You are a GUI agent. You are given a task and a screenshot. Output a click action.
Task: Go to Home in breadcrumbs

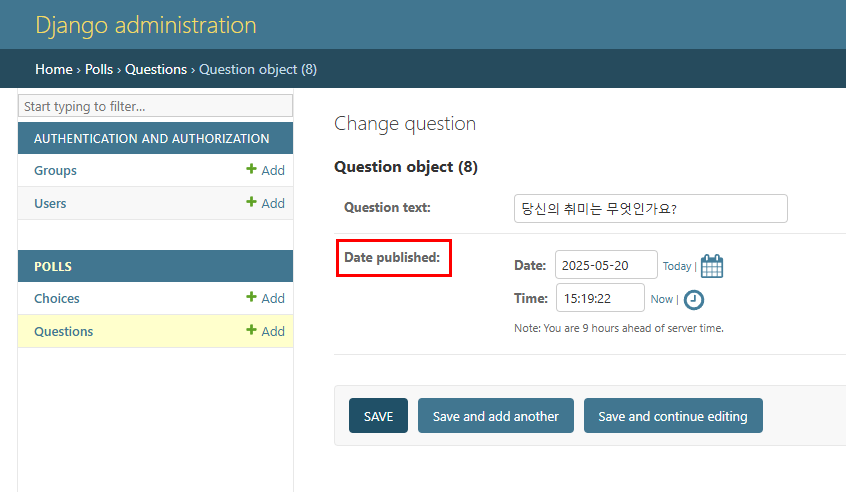click(54, 70)
